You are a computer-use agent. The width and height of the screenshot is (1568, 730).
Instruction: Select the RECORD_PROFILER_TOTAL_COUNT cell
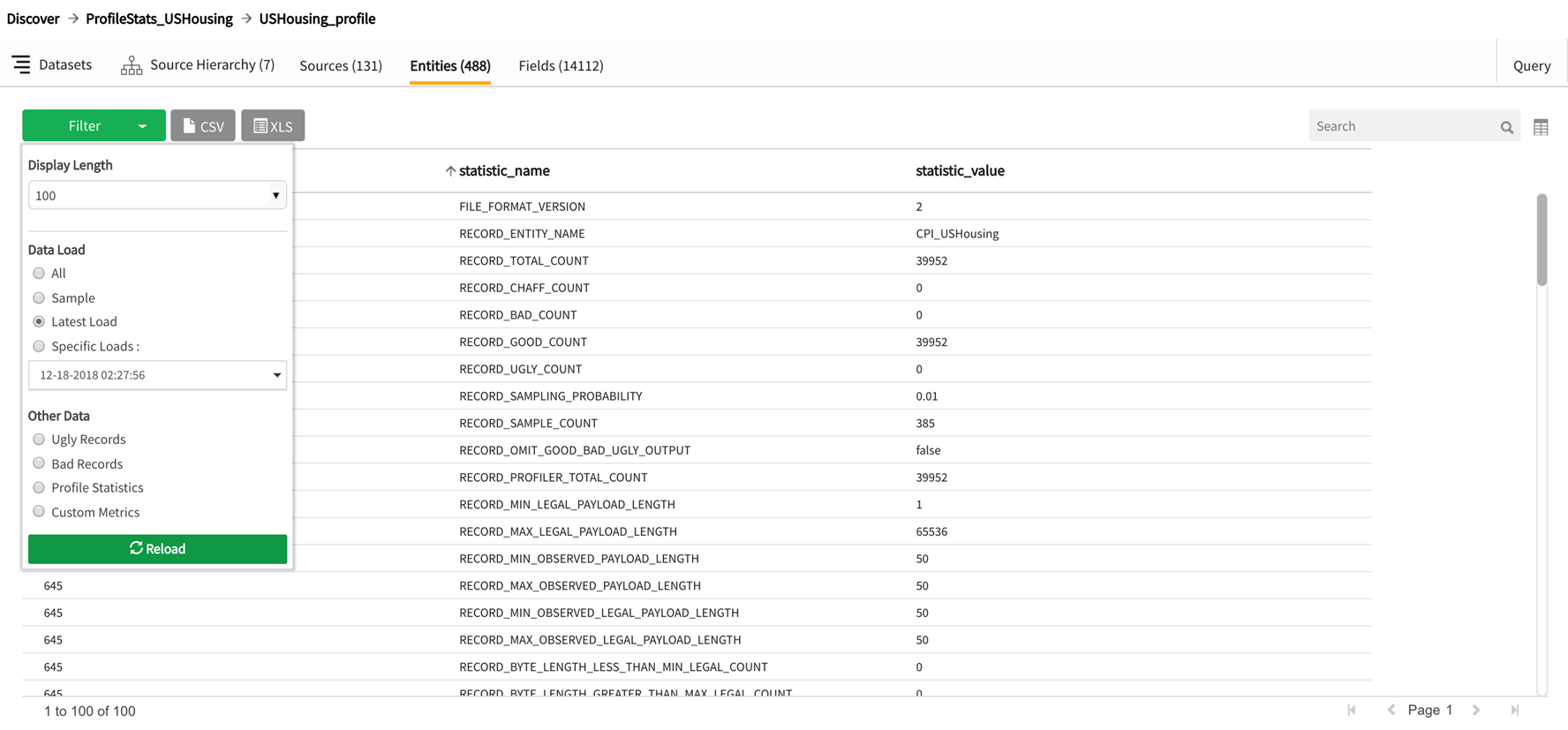pos(554,478)
